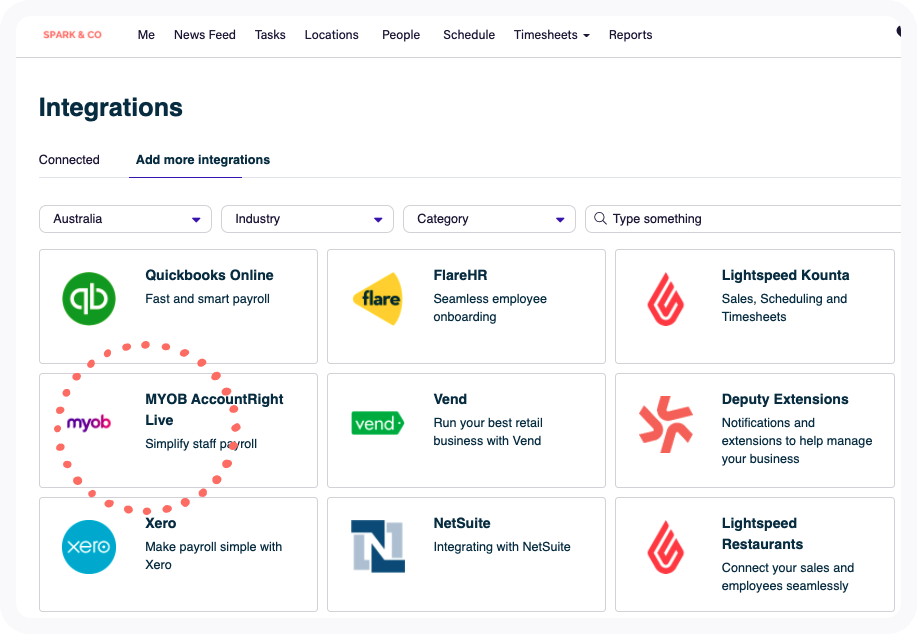Open the Schedule menu item

[468, 34]
